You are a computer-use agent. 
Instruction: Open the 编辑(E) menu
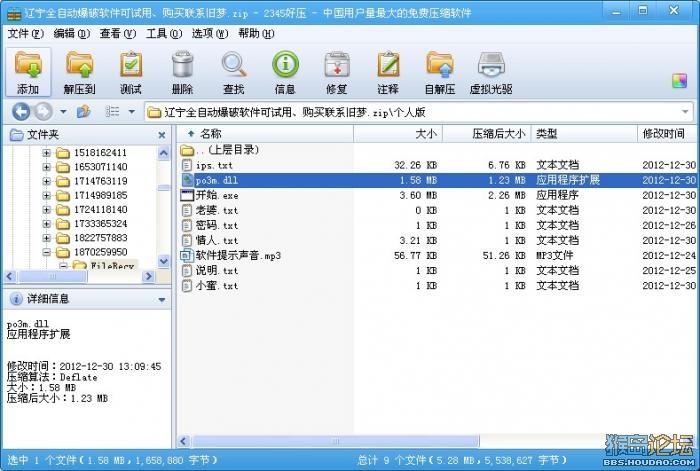[71, 33]
